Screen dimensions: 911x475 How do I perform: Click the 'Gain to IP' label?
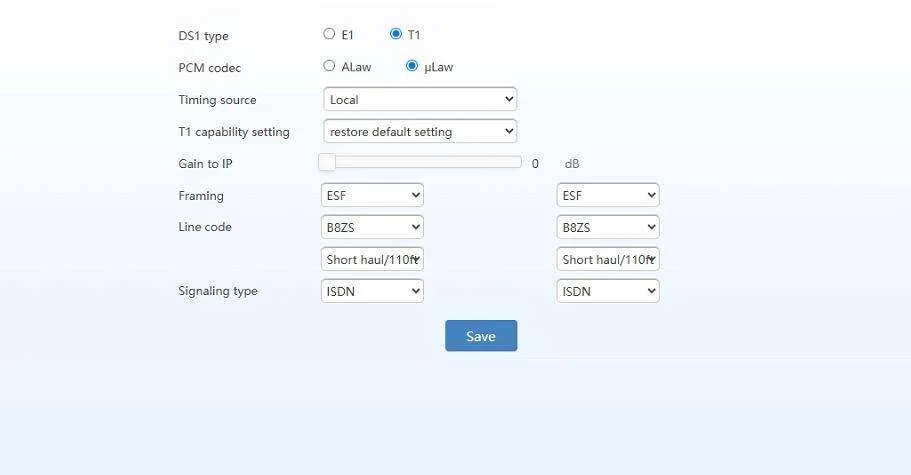pyautogui.click(x=206, y=164)
